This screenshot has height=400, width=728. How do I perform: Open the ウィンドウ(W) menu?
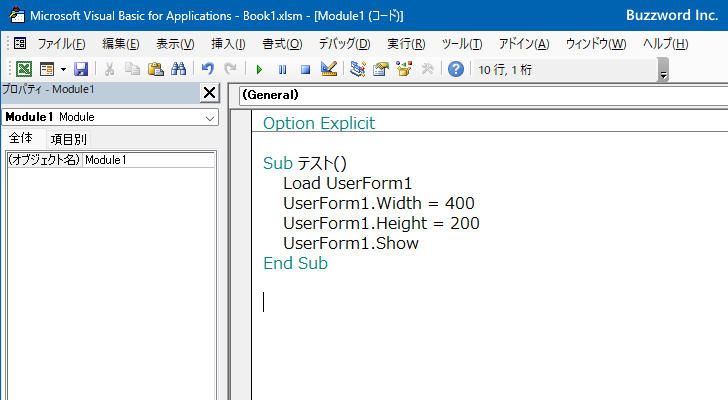596,44
